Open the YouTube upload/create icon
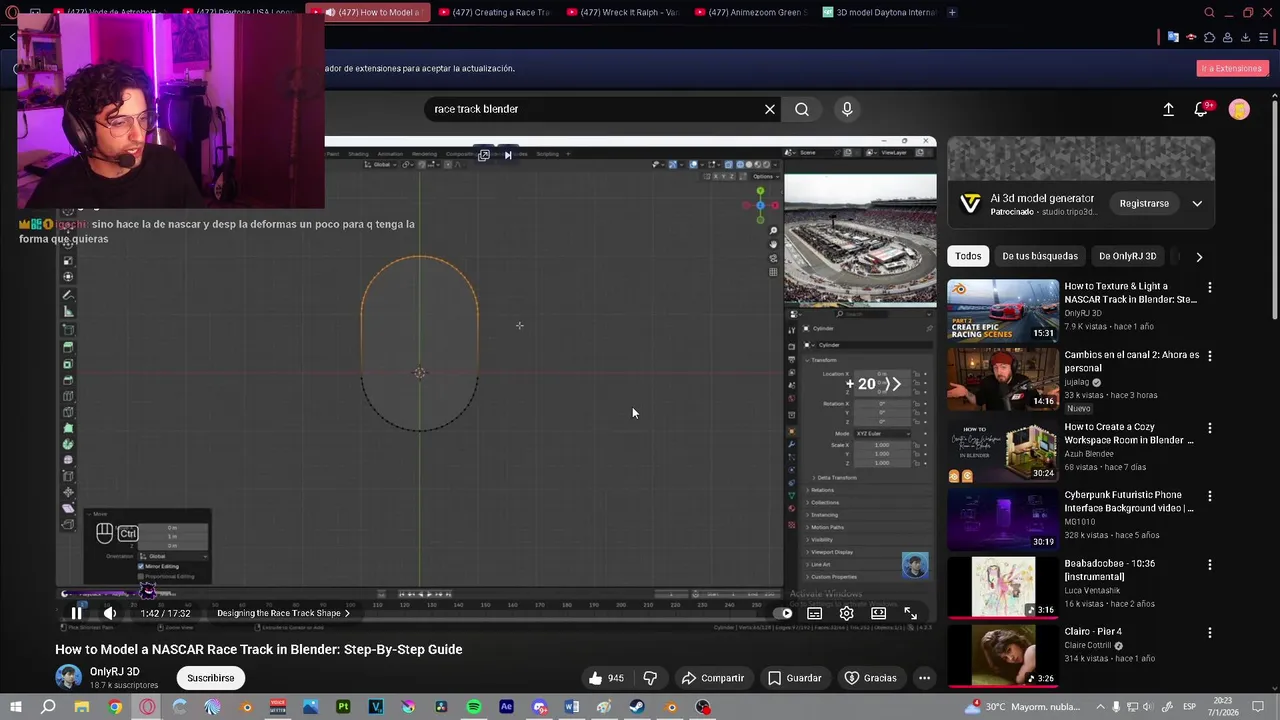Image resolution: width=1280 pixels, height=720 pixels. coord(1168,110)
